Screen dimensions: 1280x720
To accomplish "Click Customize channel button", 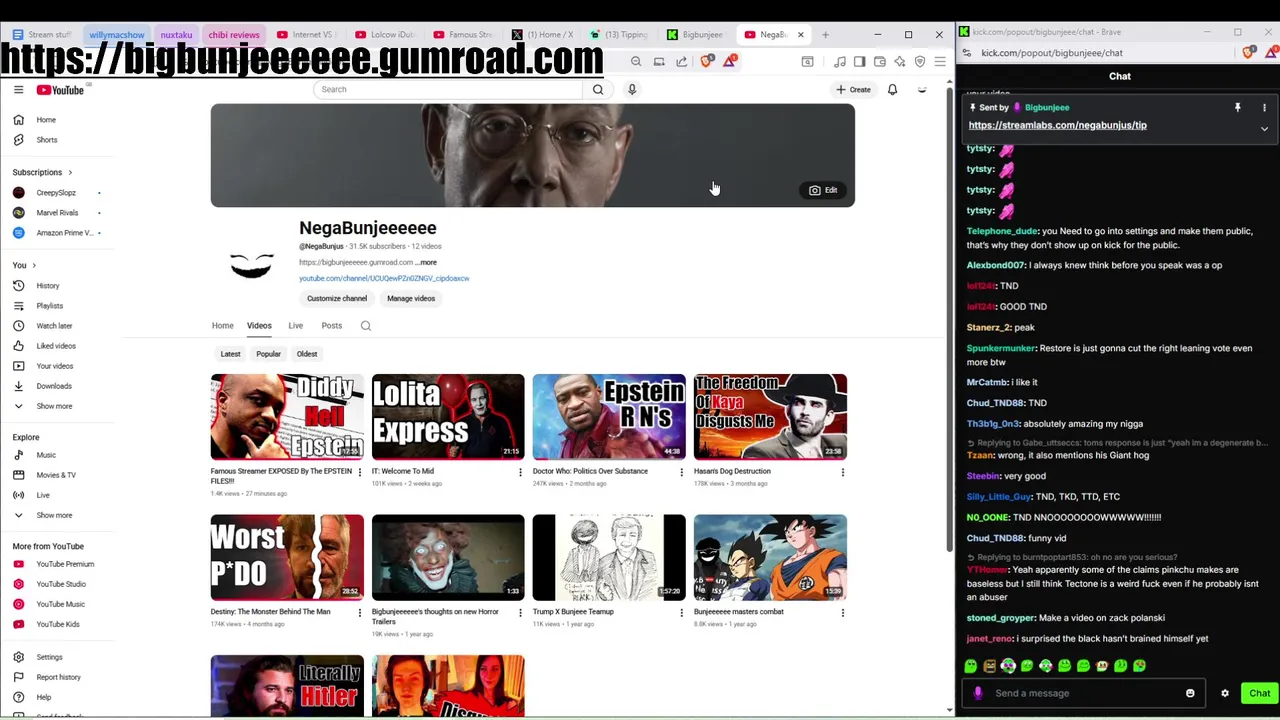I will (337, 299).
